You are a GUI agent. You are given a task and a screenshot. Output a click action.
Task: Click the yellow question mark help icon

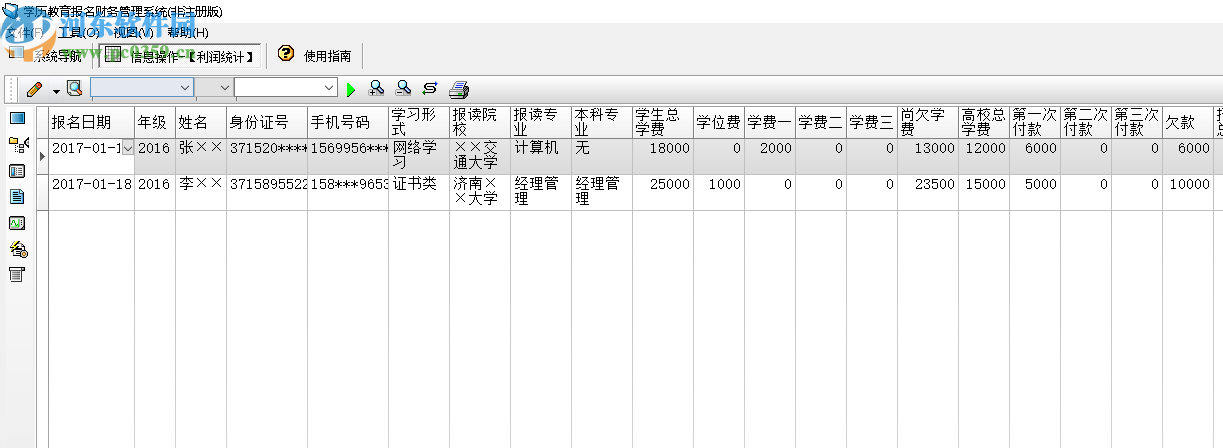pos(286,54)
